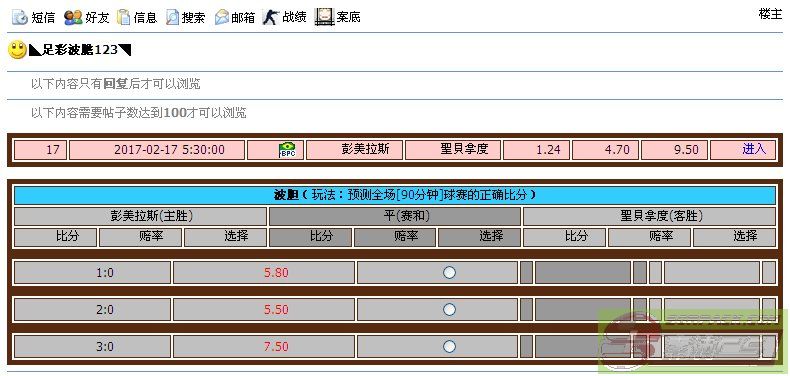Open the 邮箱 mailbox icon
The width and height of the screenshot is (790, 376).
[222, 18]
